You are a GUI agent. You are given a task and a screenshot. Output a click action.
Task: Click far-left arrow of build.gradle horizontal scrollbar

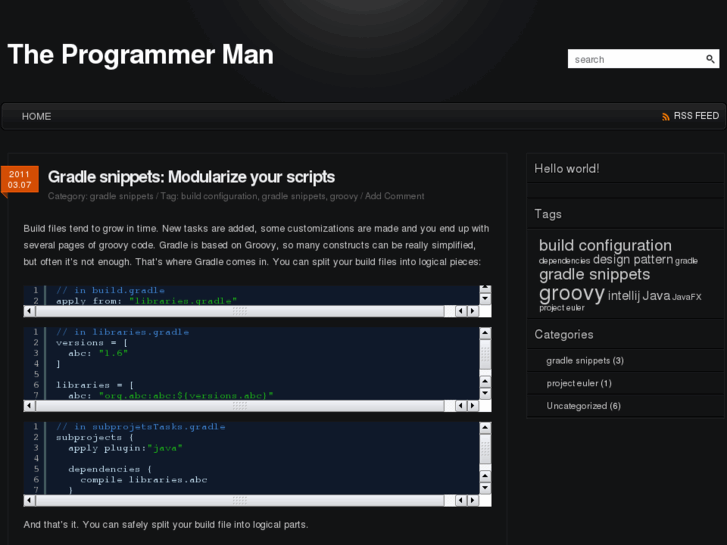click(x=29, y=311)
